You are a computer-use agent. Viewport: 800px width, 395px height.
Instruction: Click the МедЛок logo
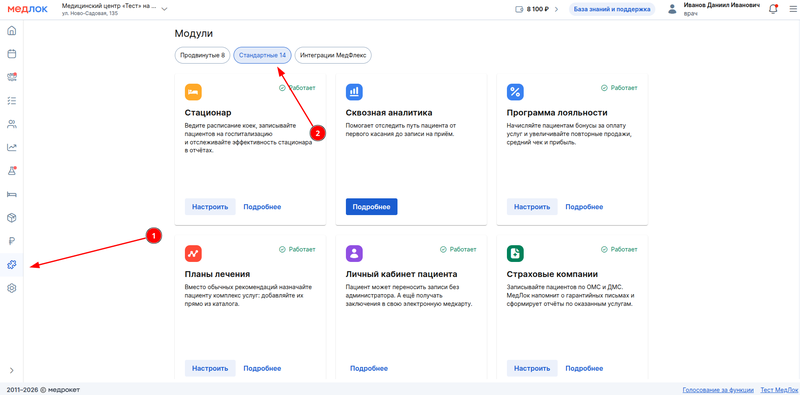click(x=28, y=9)
